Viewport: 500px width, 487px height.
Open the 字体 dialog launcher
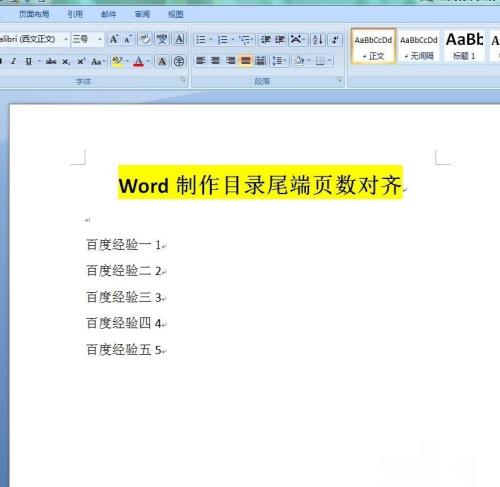(x=182, y=80)
